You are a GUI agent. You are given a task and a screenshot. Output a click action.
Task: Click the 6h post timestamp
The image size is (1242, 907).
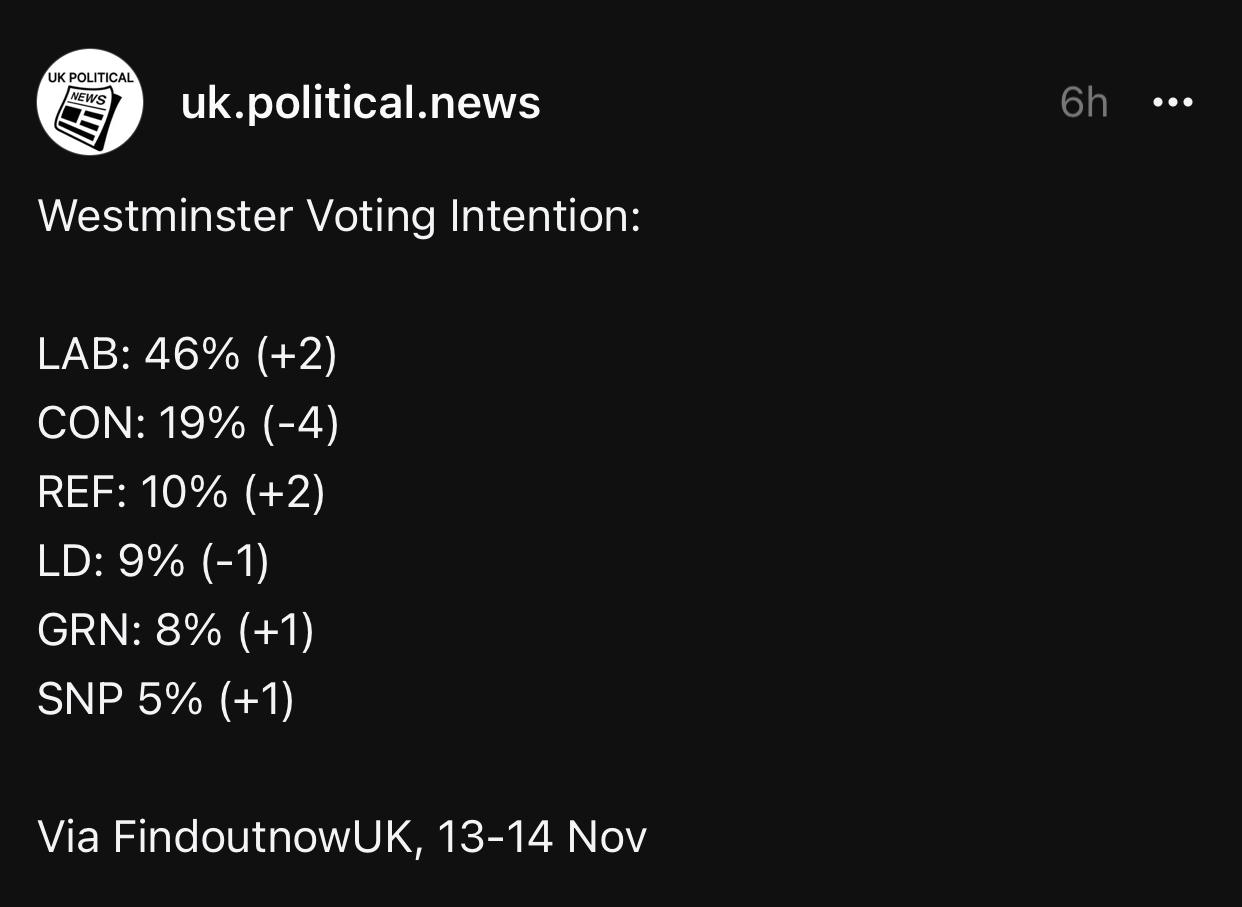pyautogui.click(x=1084, y=103)
